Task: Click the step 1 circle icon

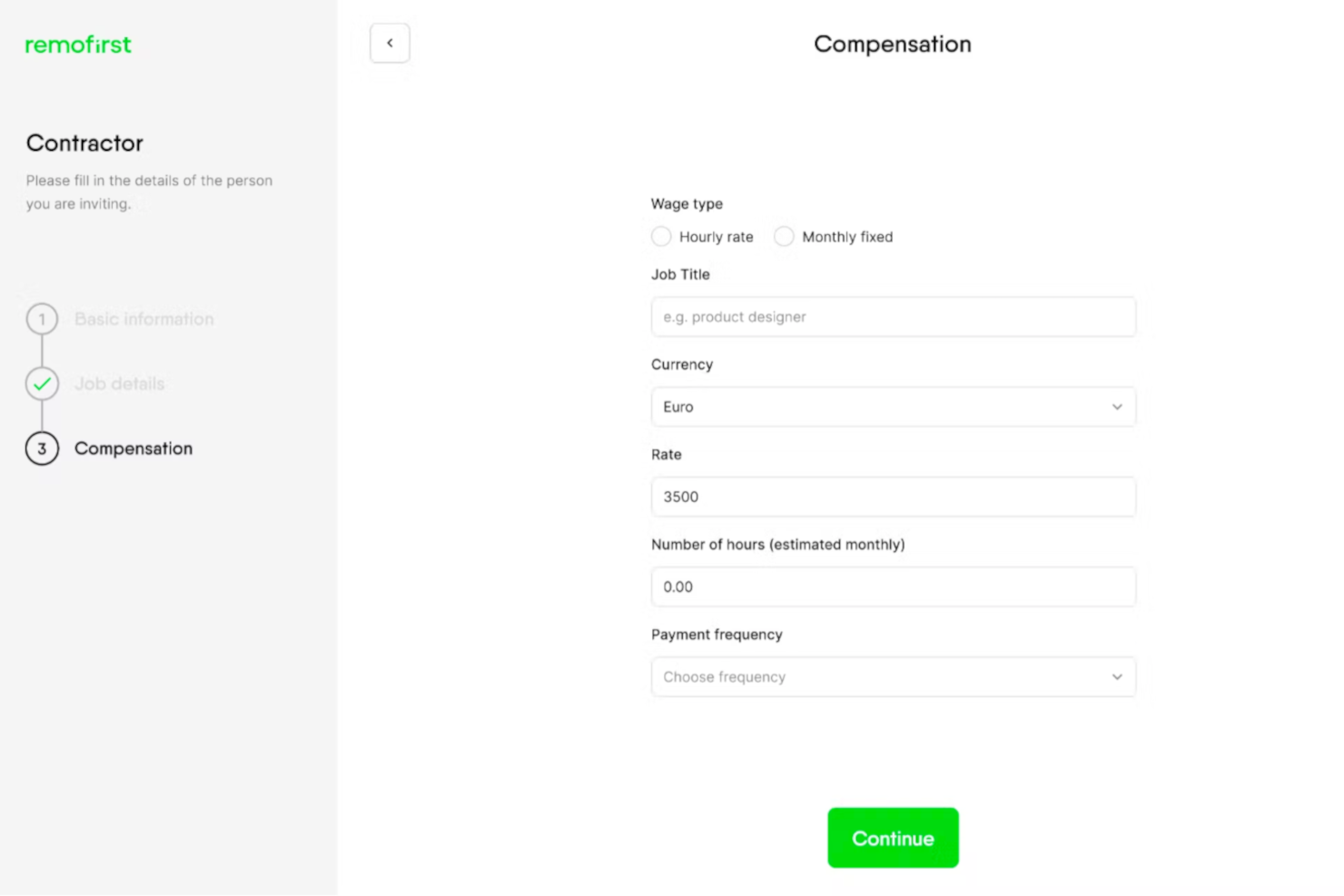Action: pos(42,320)
